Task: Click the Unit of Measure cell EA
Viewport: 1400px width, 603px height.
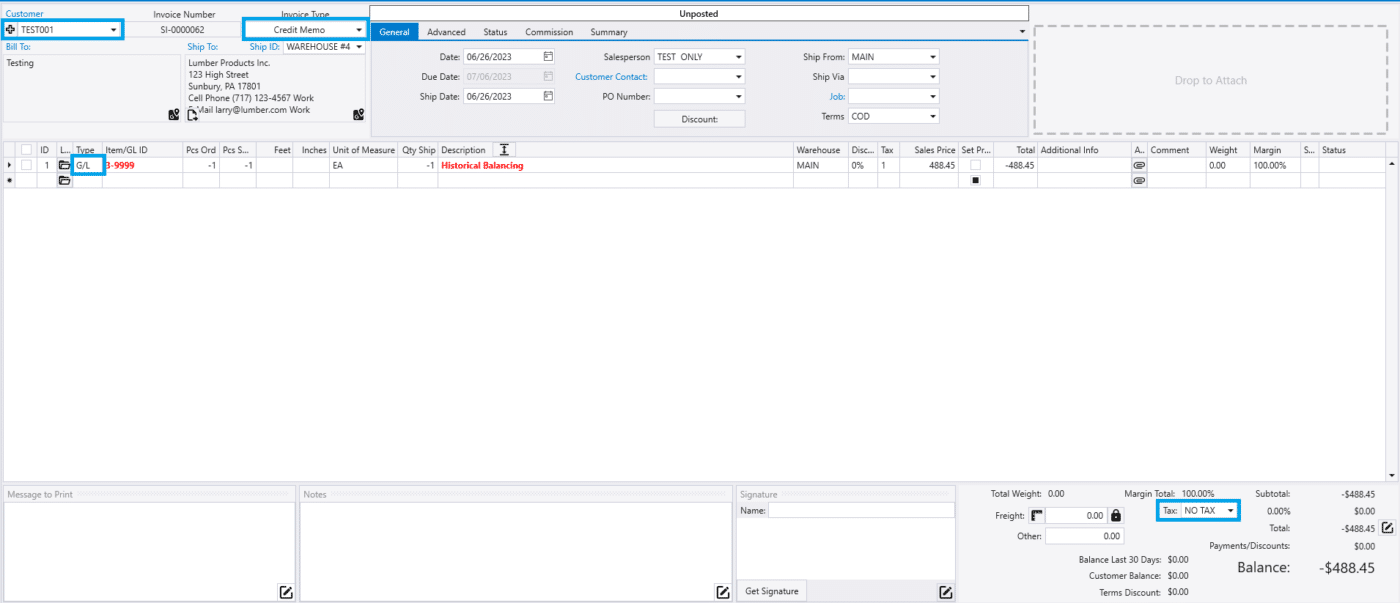Action: 363,165
